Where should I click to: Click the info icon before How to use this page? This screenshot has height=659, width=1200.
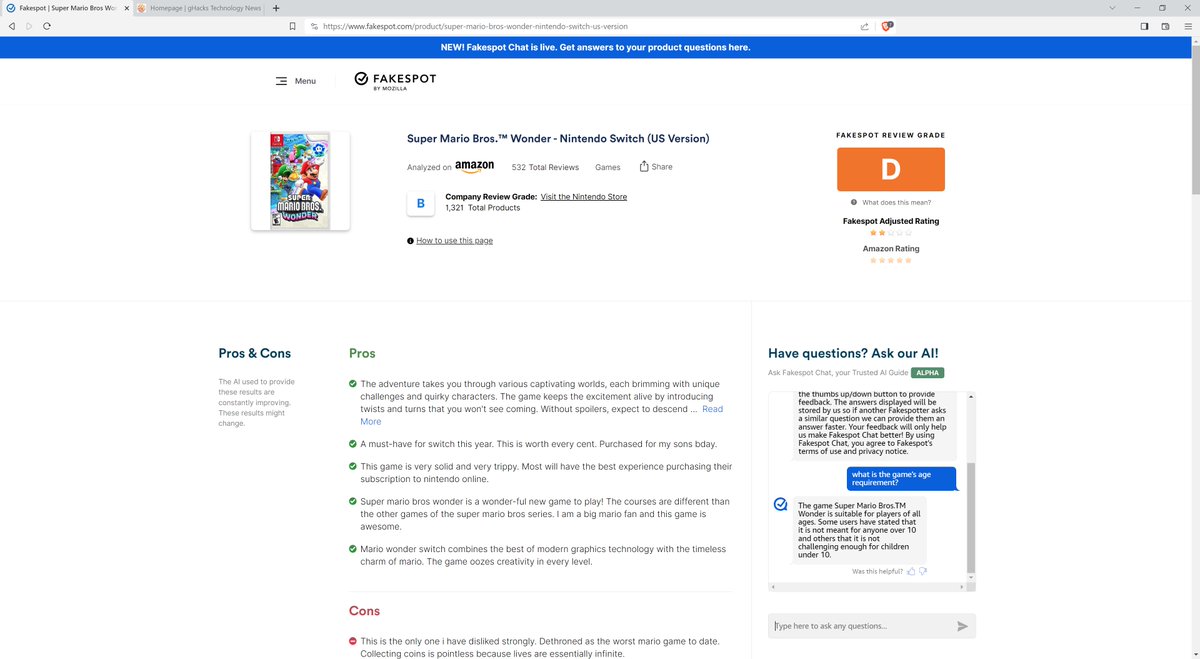(x=410, y=240)
